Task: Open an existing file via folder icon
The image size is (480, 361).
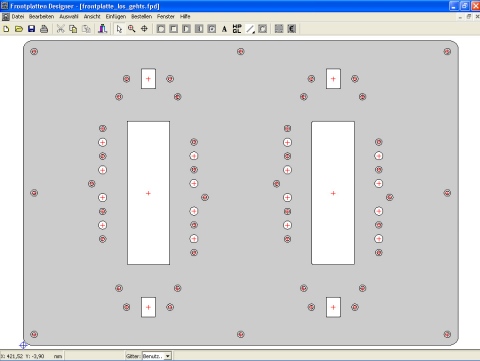Action: coord(19,29)
